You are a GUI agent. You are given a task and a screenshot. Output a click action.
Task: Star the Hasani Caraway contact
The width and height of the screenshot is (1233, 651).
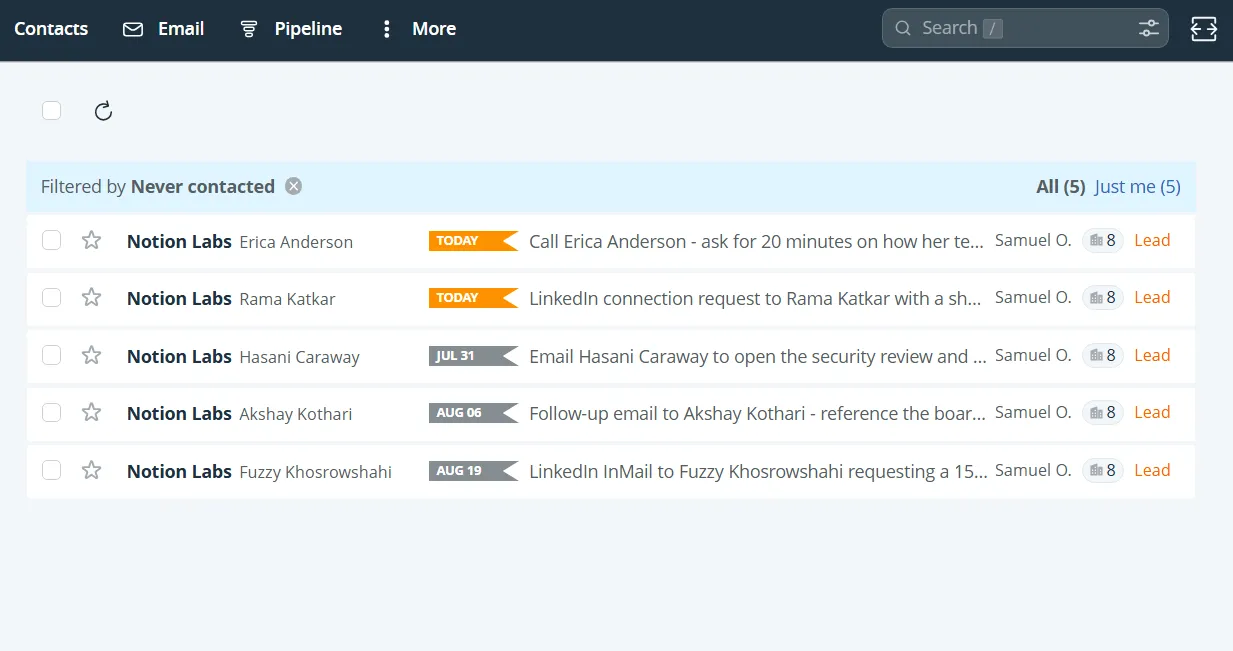click(91, 355)
